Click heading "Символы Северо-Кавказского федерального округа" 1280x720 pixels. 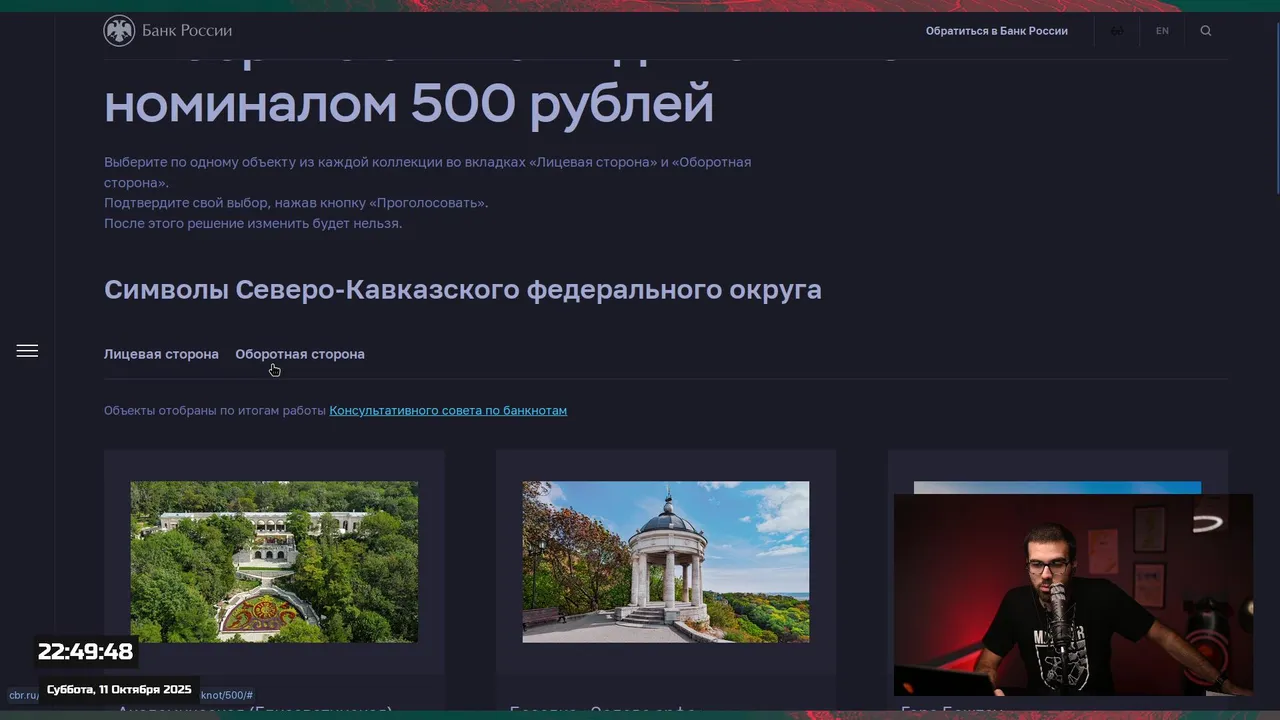click(x=463, y=290)
